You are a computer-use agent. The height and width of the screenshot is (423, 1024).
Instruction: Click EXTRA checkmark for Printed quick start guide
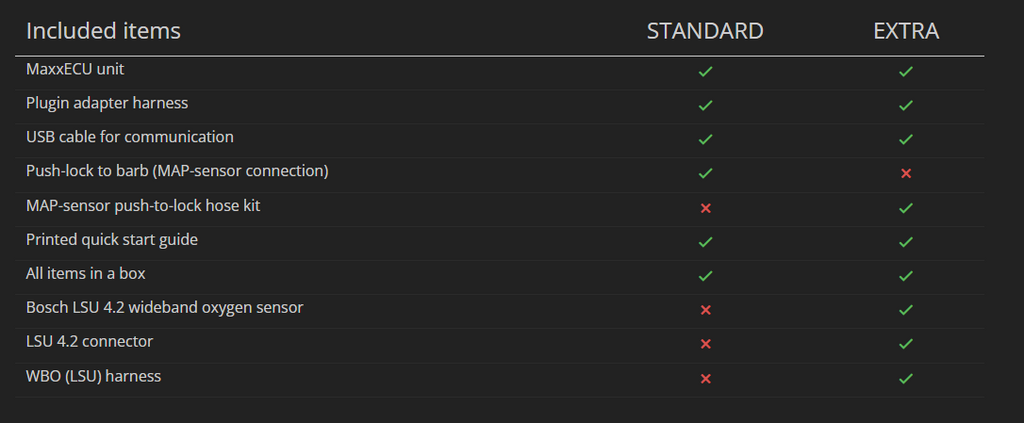pyautogui.click(x=906, y=242)
